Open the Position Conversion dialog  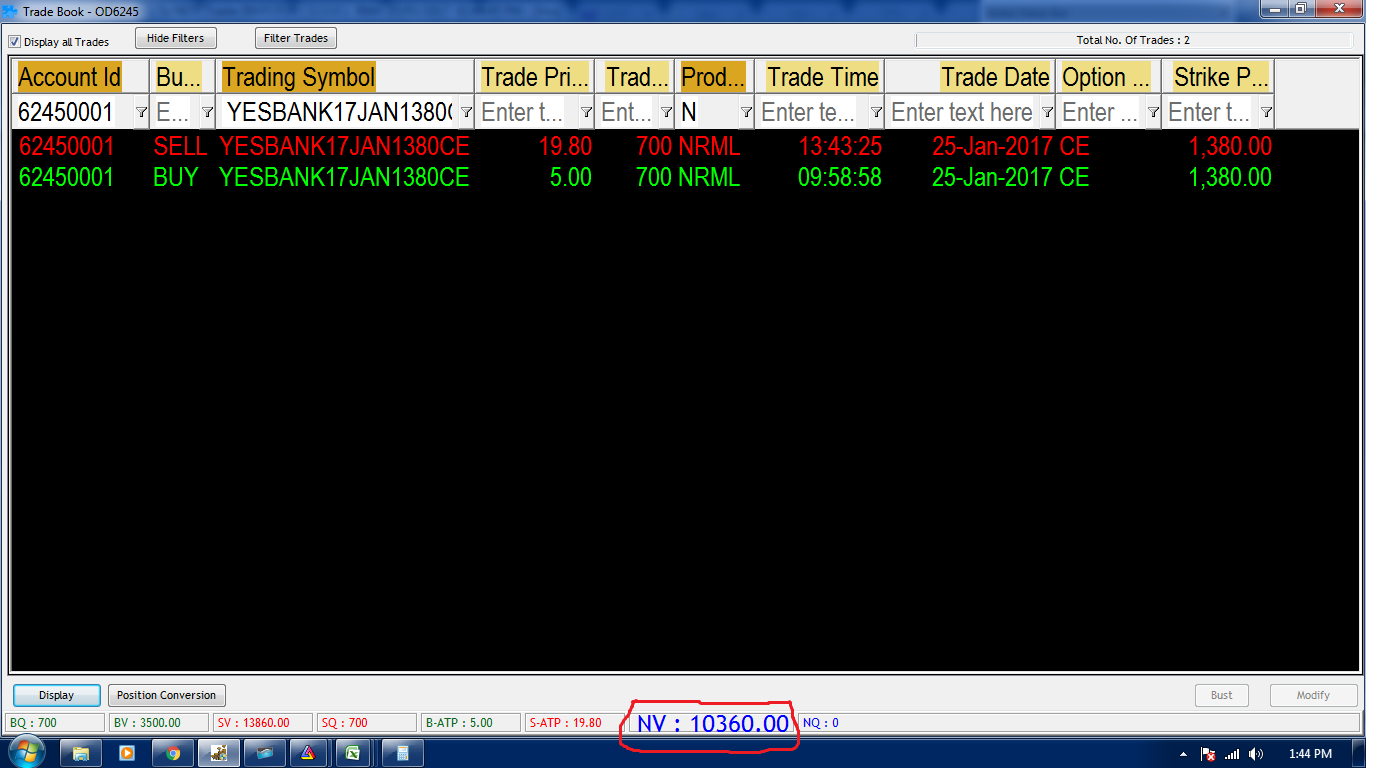click(166, 695)
